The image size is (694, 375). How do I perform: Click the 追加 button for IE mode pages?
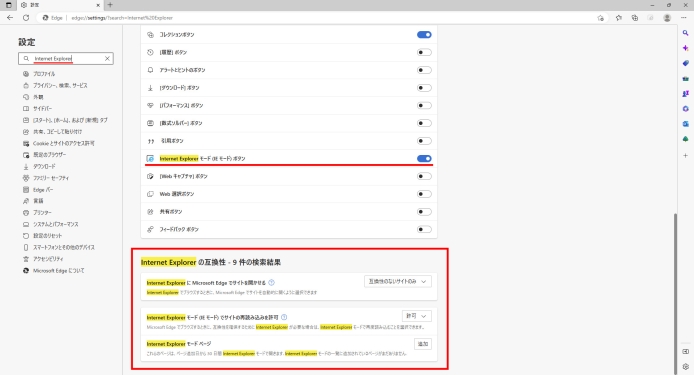[423, 344]
